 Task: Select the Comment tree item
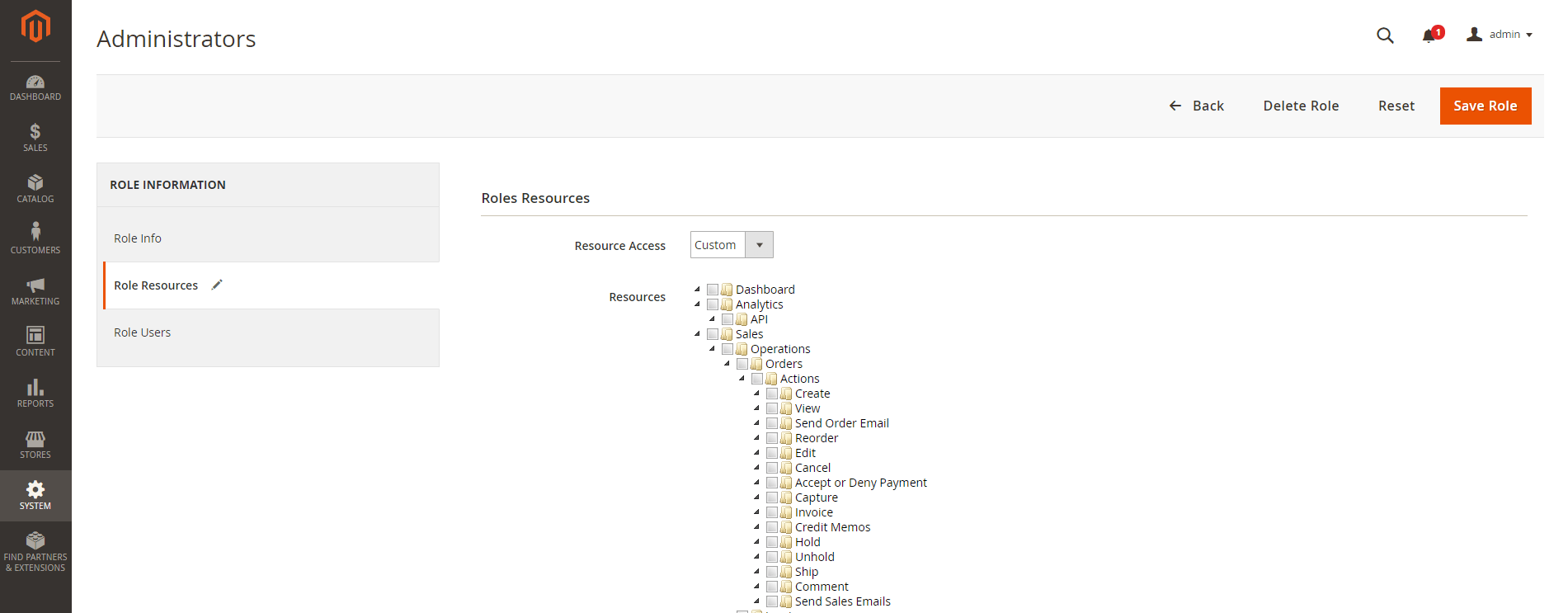click(x=822, y=587)
